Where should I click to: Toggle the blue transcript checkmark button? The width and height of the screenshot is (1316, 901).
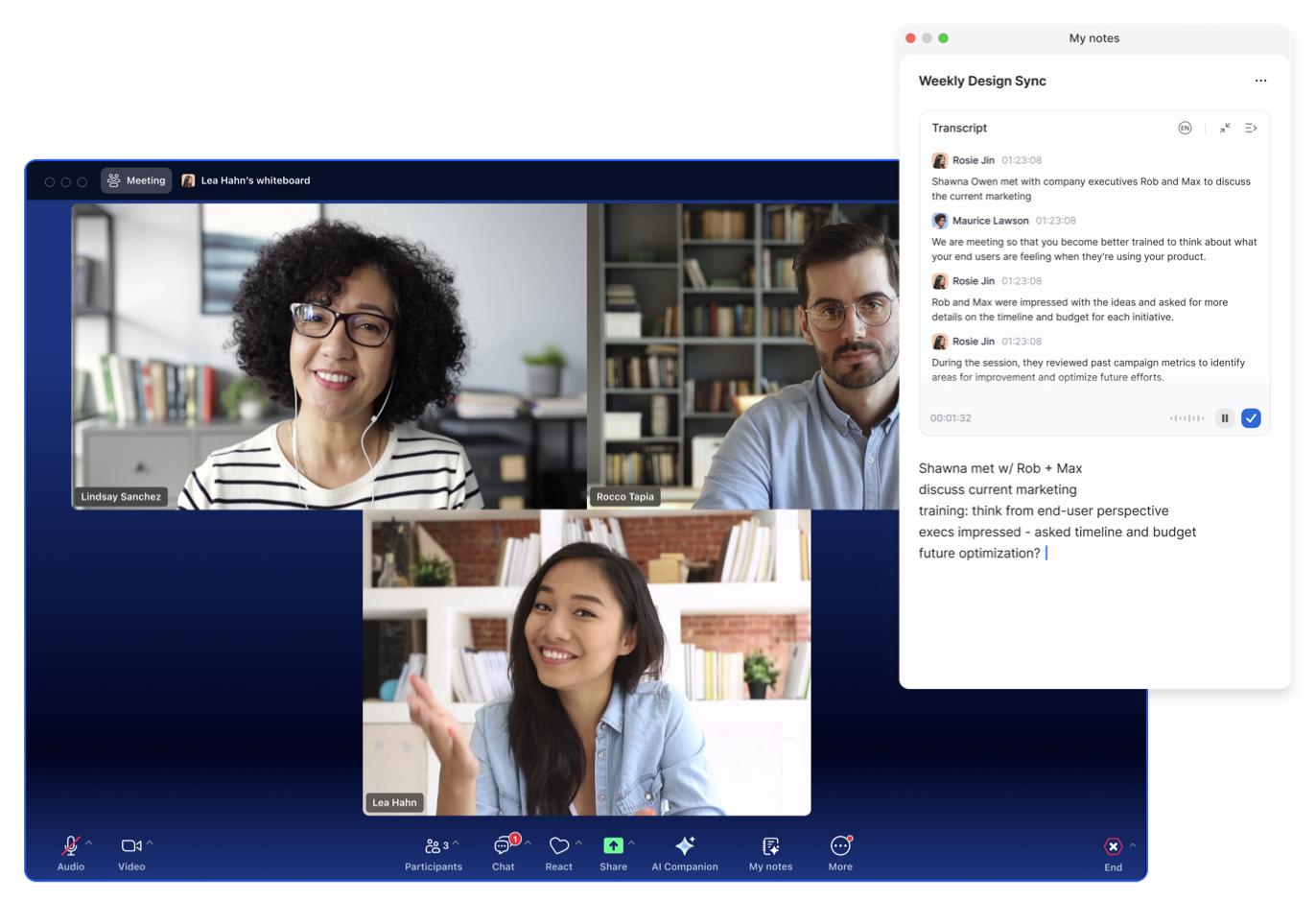[x=1251, y=418]
